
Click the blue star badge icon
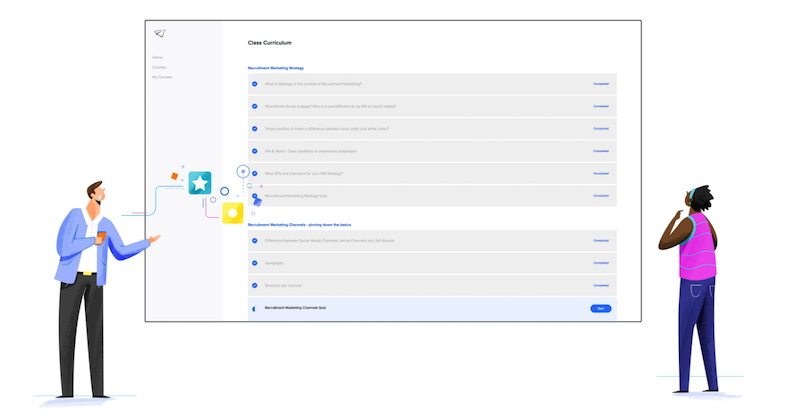click(200, 183)
